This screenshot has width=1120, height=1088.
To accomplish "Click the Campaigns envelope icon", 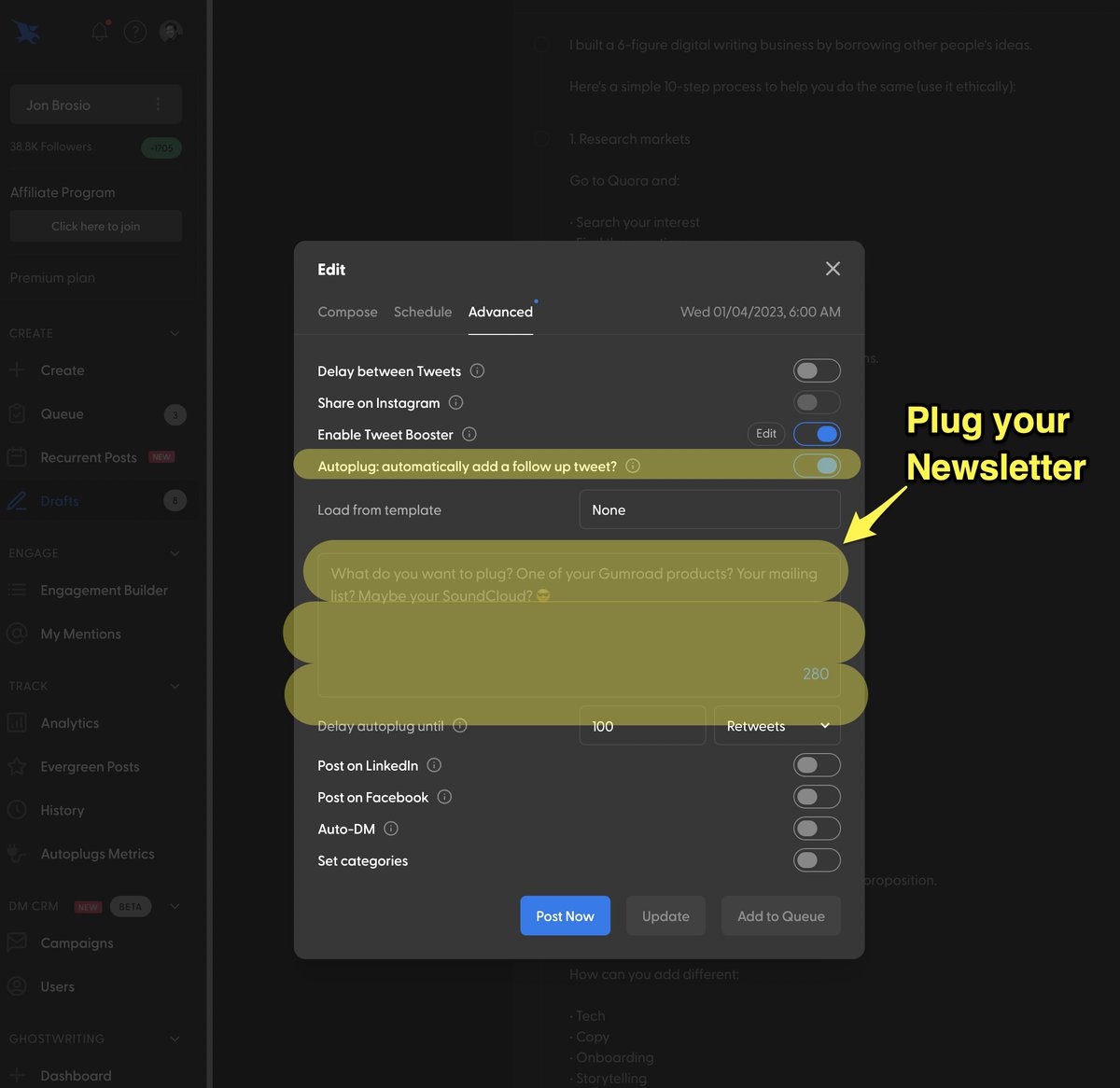I will pos(17,942).
